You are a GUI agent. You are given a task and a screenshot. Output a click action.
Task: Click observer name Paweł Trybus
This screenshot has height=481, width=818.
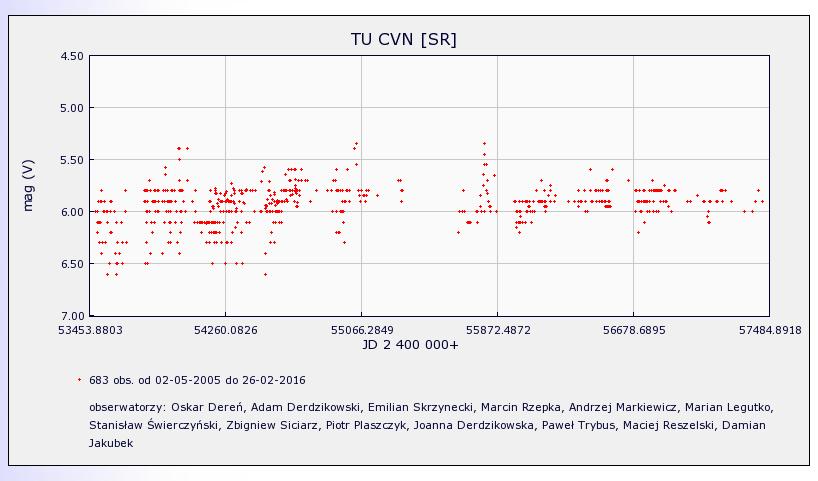(578, 425)
